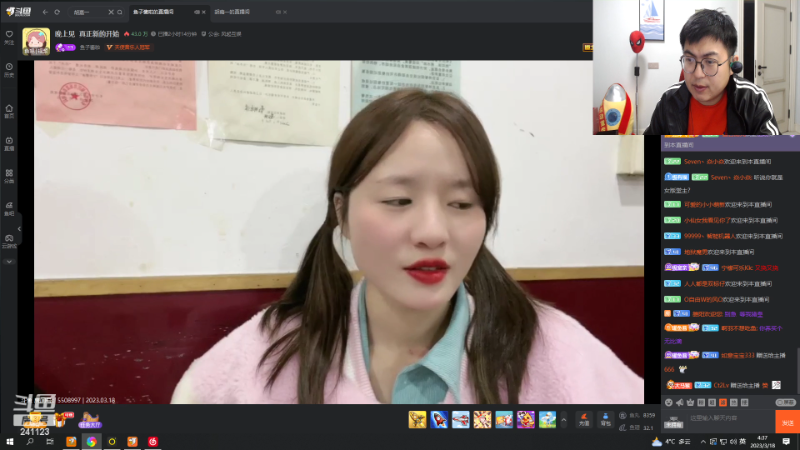The width and height of the screenshot is (800, 450).
Task: Send the silver jet plane gift
Action: (461, 419)
